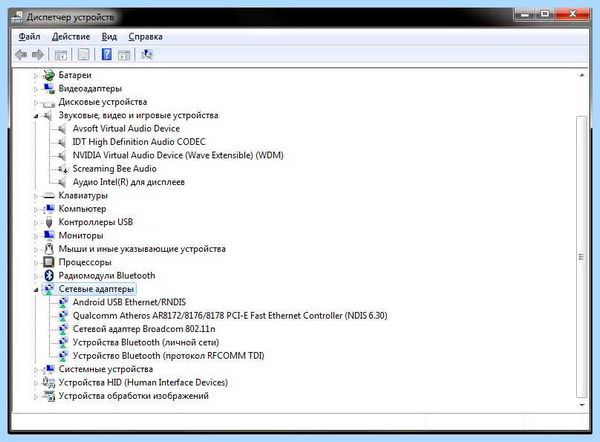600x442 pixels.
Task: Open the blue Help question-mark toolbar icon
Action: tap(106, 54)
